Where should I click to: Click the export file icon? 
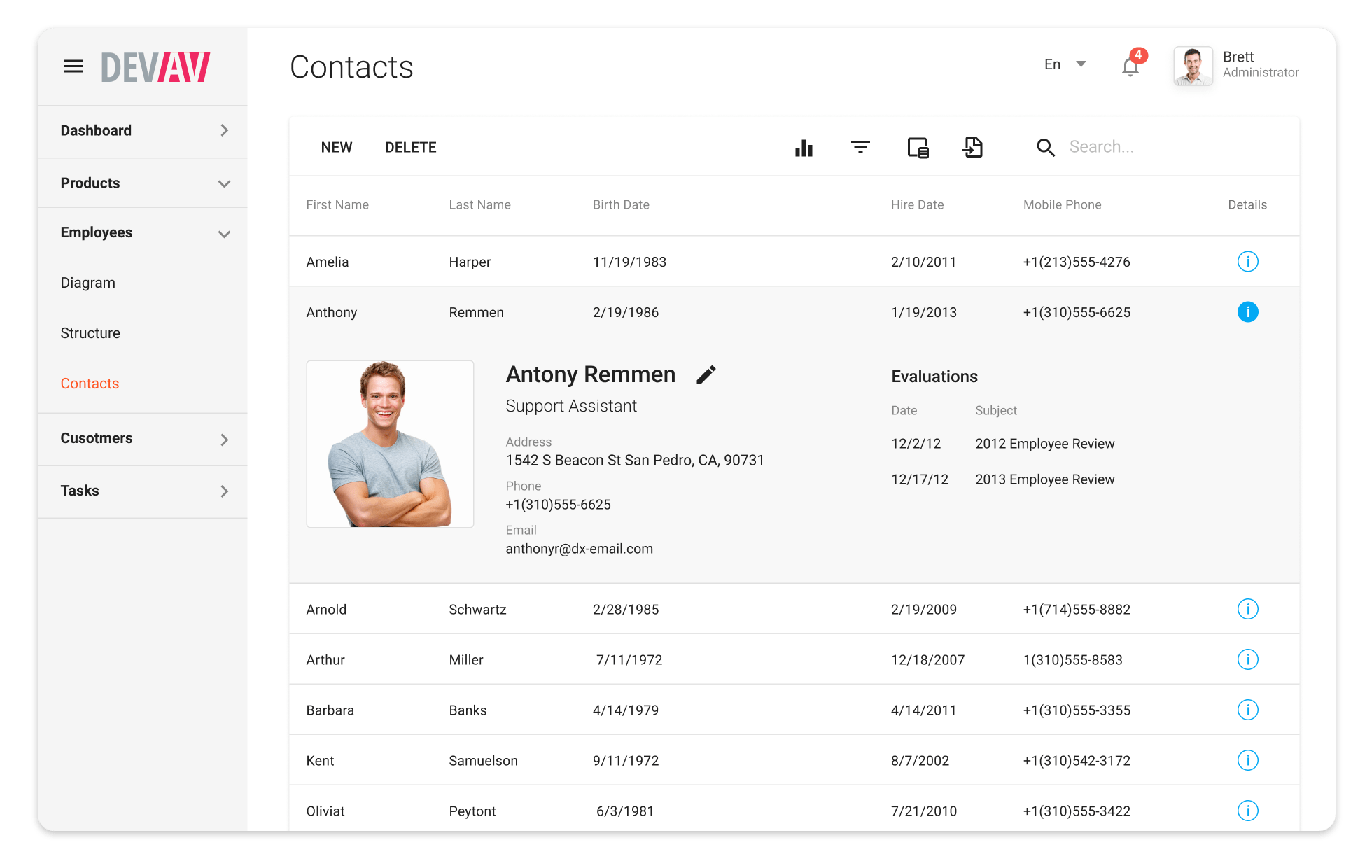[x=973, y=147]
